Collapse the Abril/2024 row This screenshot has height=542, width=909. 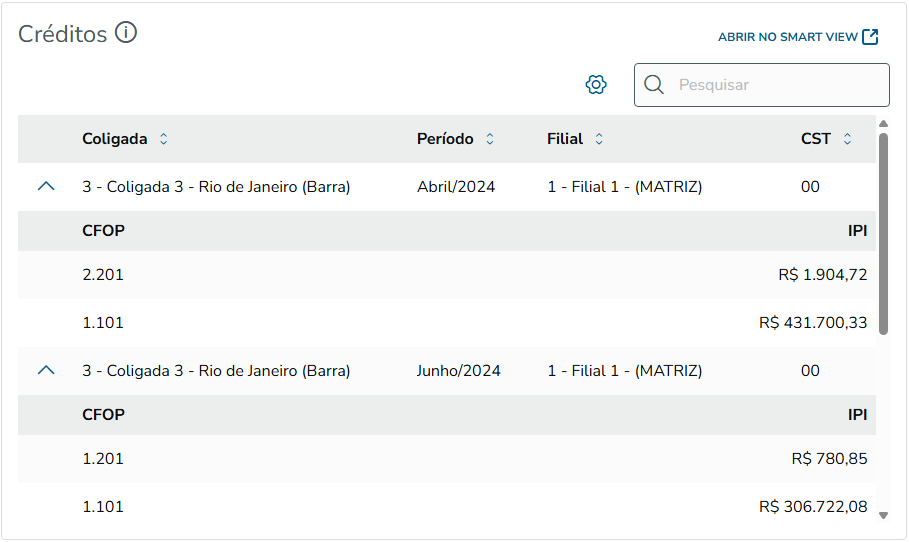(x=46, y=186)
